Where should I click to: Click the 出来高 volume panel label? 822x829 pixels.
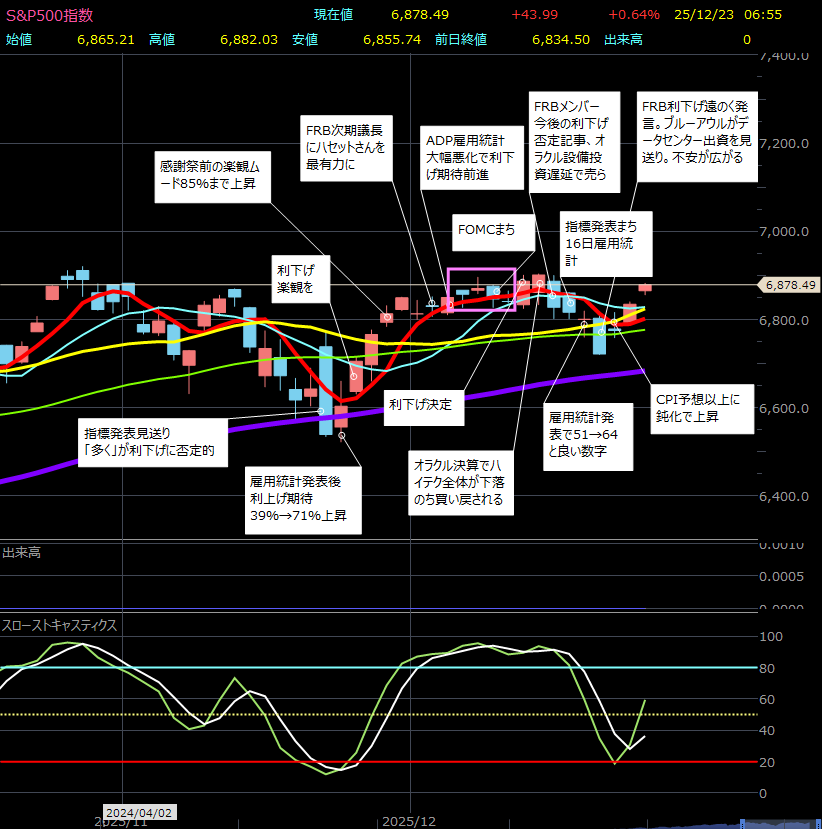[21, 552]
